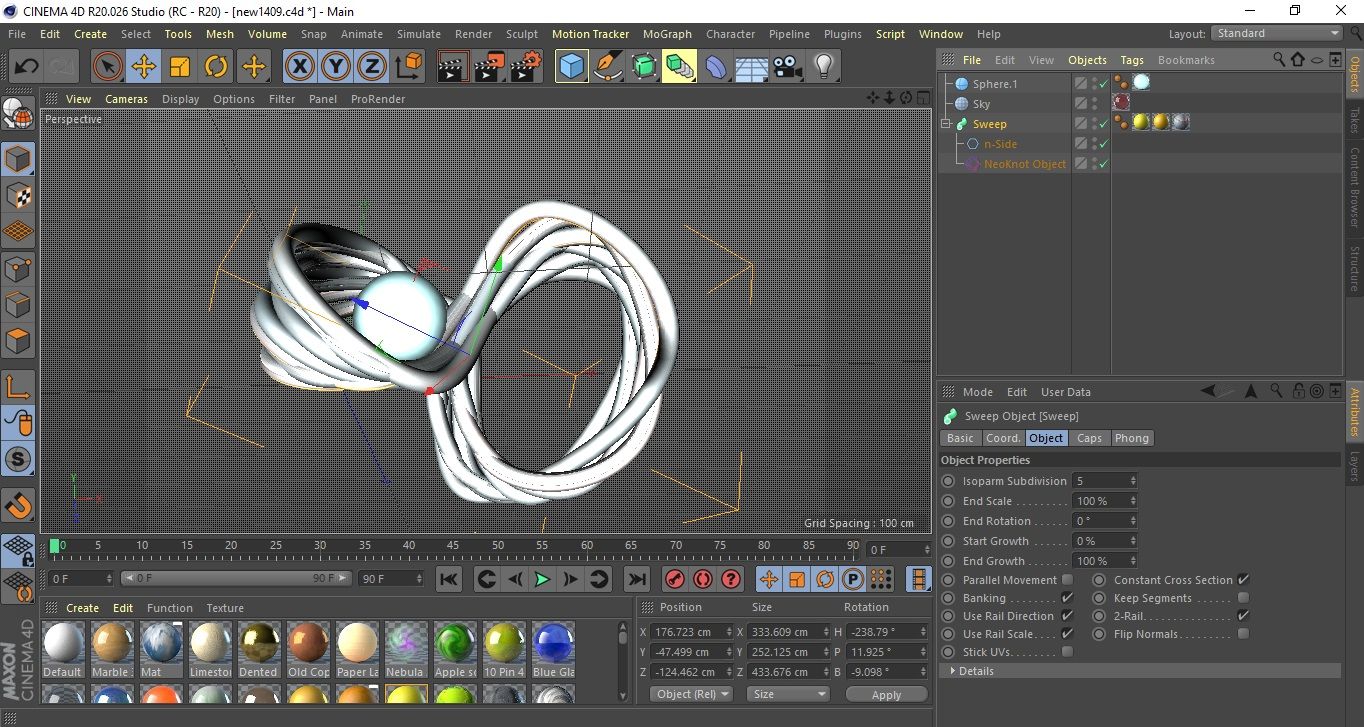1364x727 pixels.
Task: Add a Cube primitive object
Action: point(571,67)
